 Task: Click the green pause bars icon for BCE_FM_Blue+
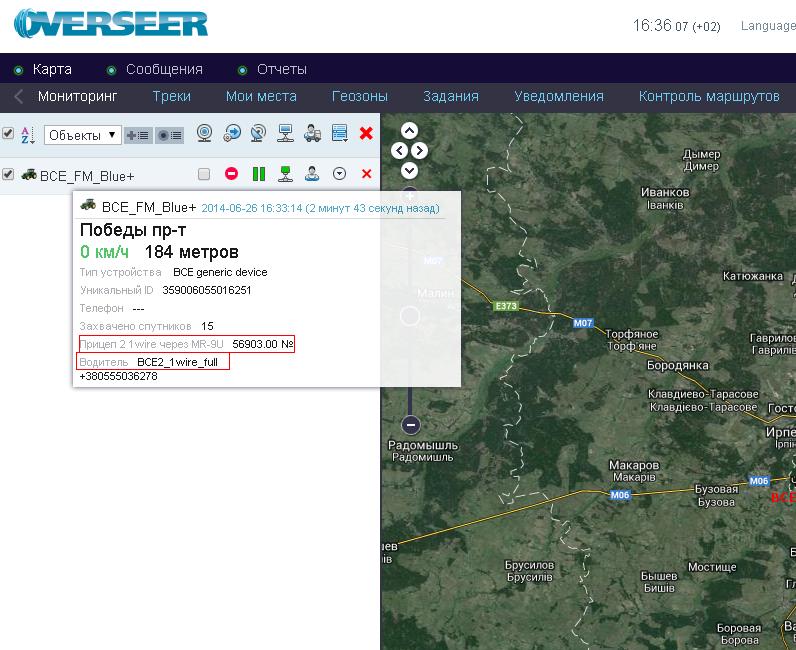click(259, 174)
